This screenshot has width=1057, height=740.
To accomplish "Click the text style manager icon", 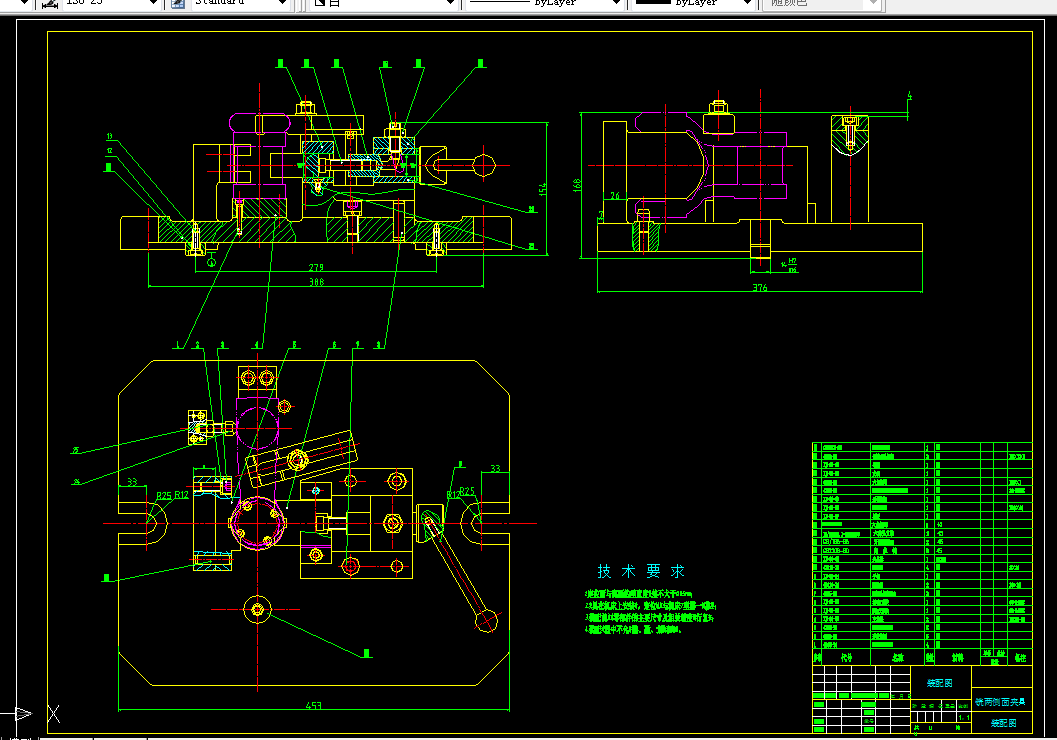I will [x=178, y=3].
